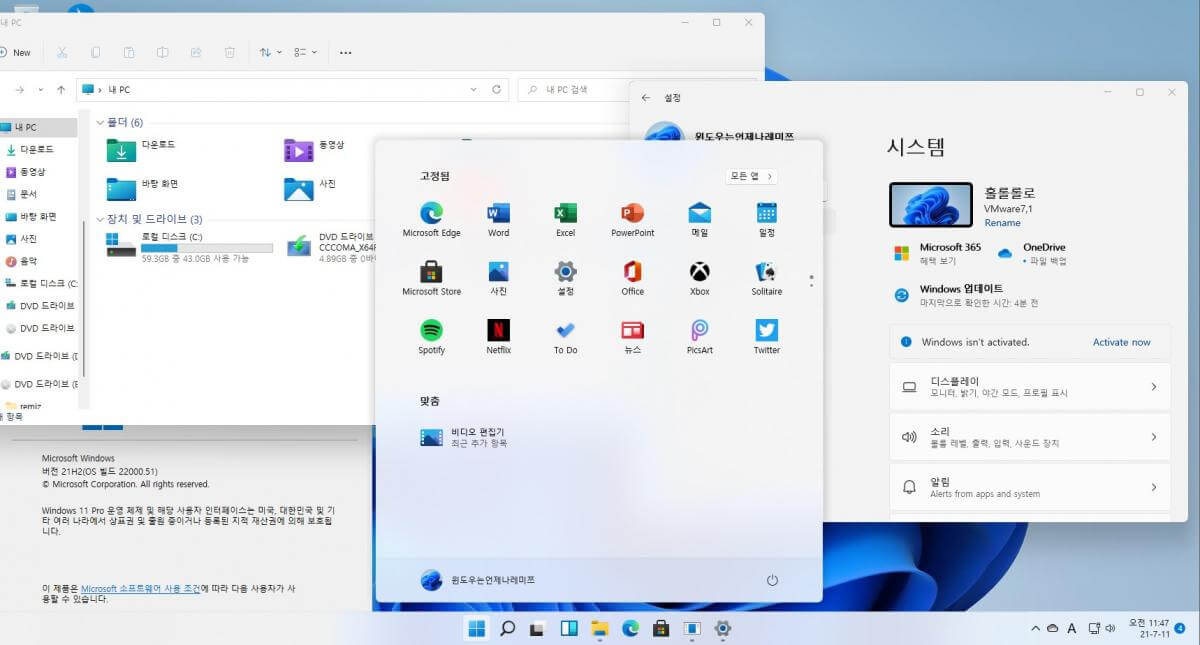Screen dimensions: 1200x645
Task: Expand the address bar history dropdown
Action: (474, 89)
